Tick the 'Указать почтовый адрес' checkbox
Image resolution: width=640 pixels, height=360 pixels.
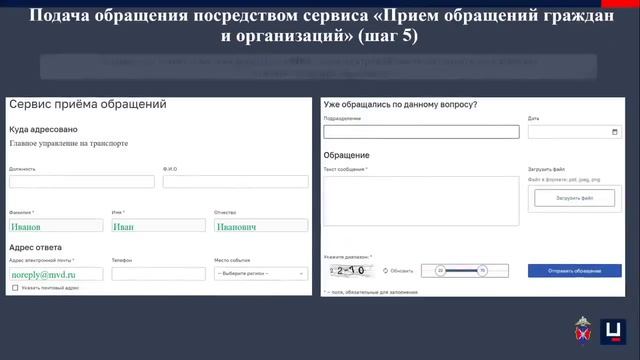pyautogui.click(x=15, y=288)
